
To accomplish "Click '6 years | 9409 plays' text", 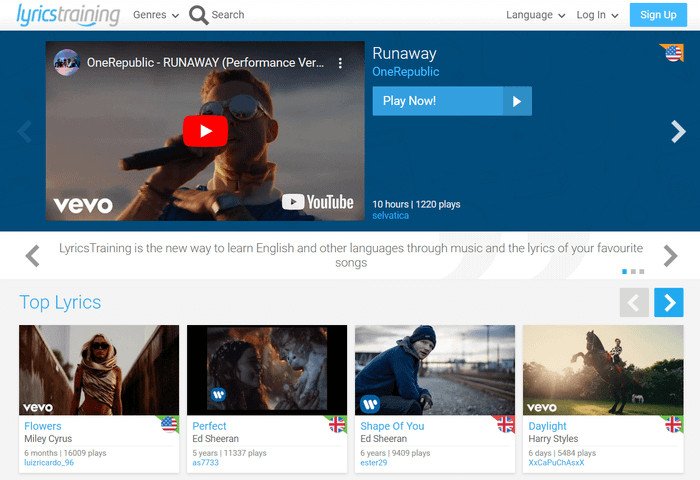I will coord(395,453).
